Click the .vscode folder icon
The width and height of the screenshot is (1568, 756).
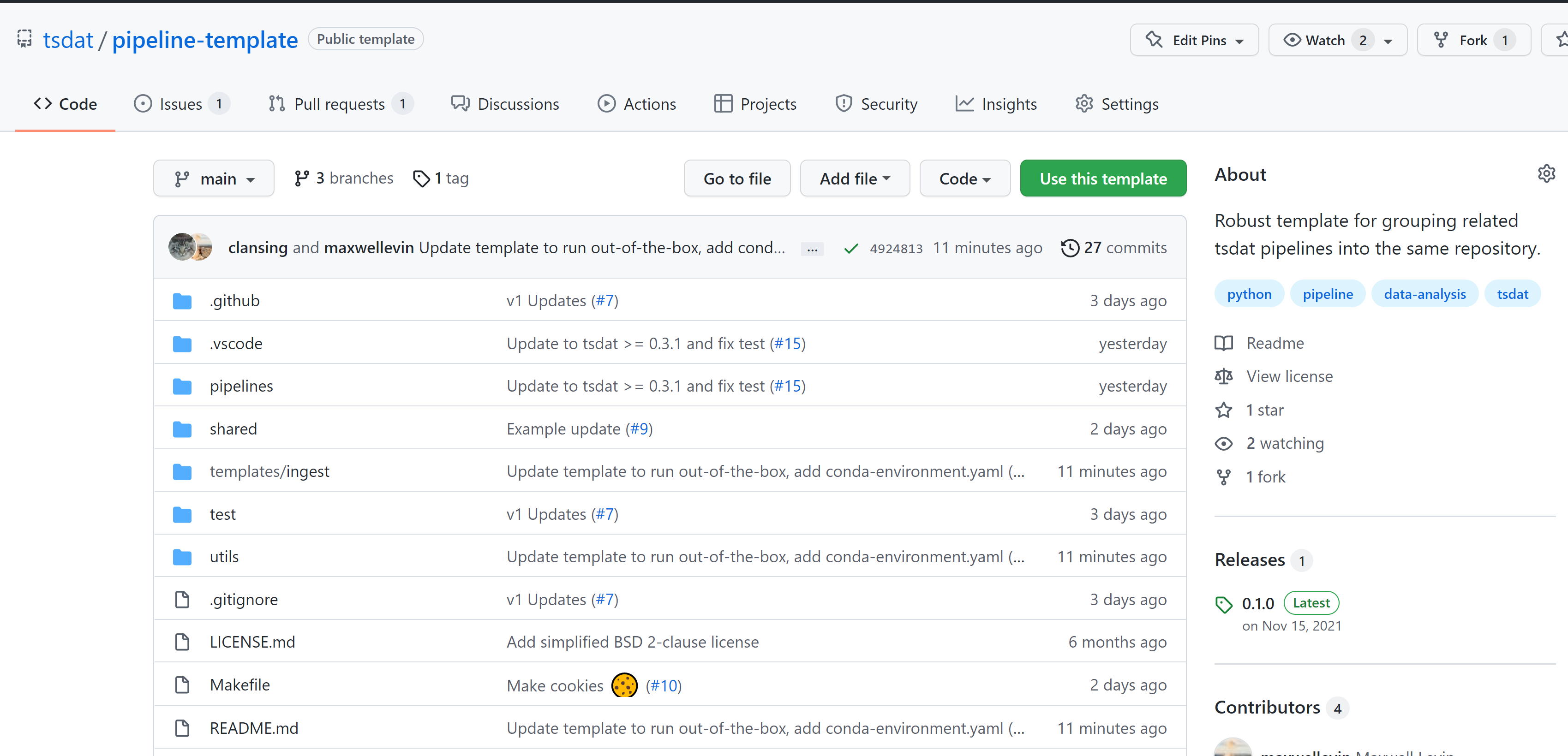[182, 344]
